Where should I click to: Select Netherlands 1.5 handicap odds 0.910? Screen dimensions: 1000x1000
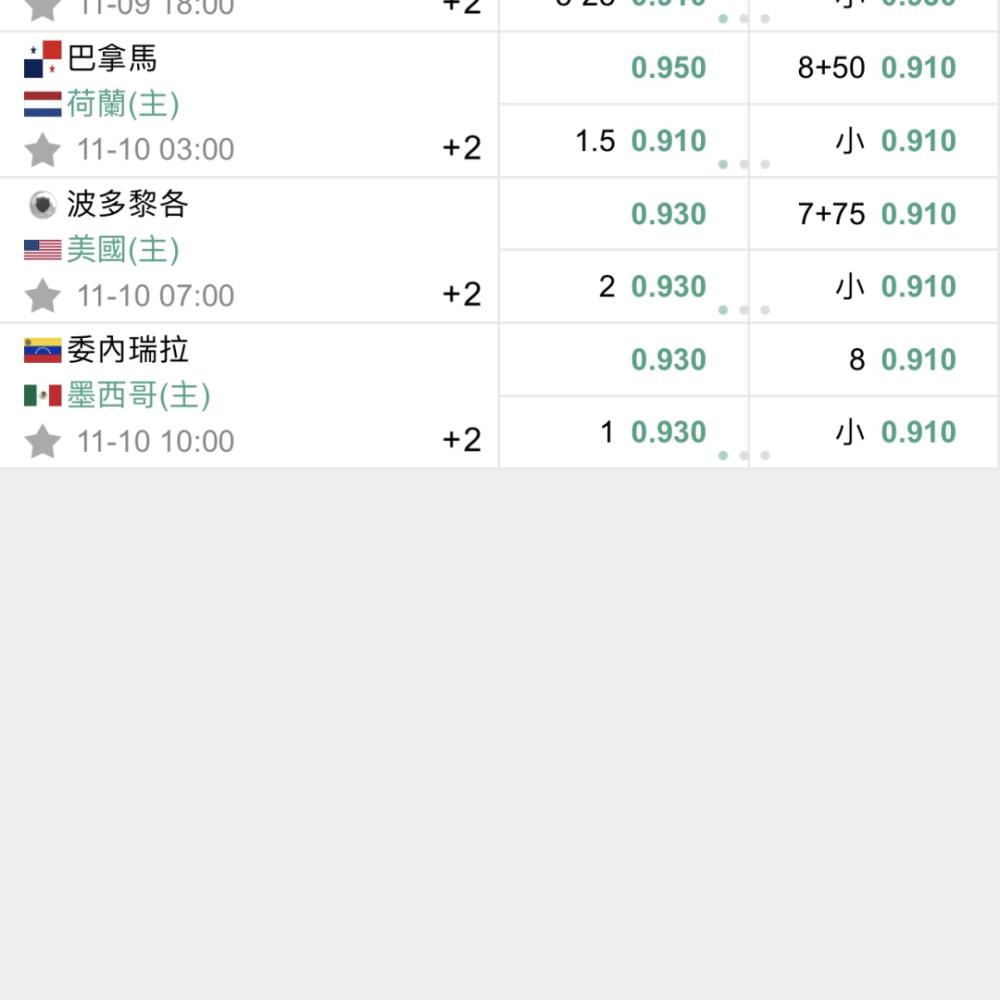click(x=624, y=140)
